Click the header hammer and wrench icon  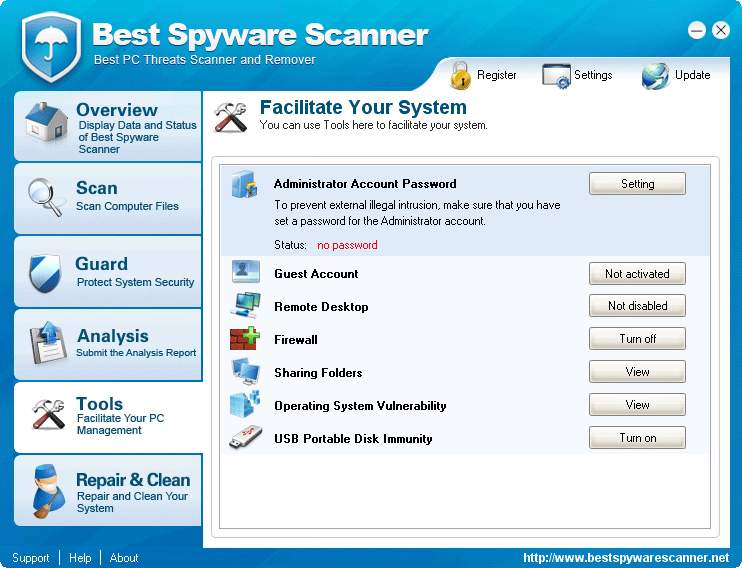[230, 117]
